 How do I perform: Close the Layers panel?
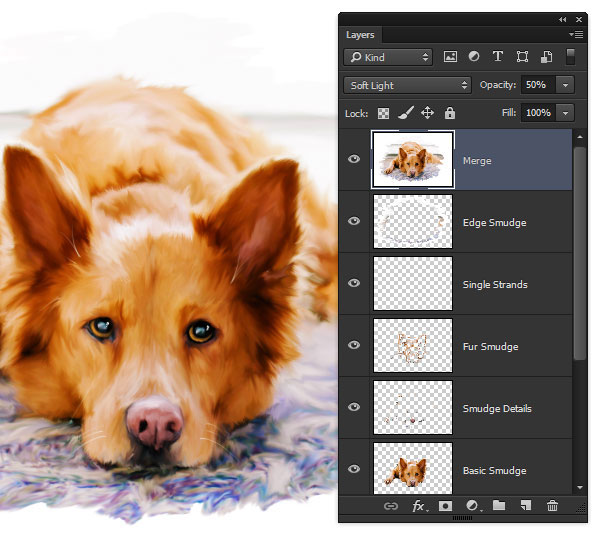(x=579, y=20)
